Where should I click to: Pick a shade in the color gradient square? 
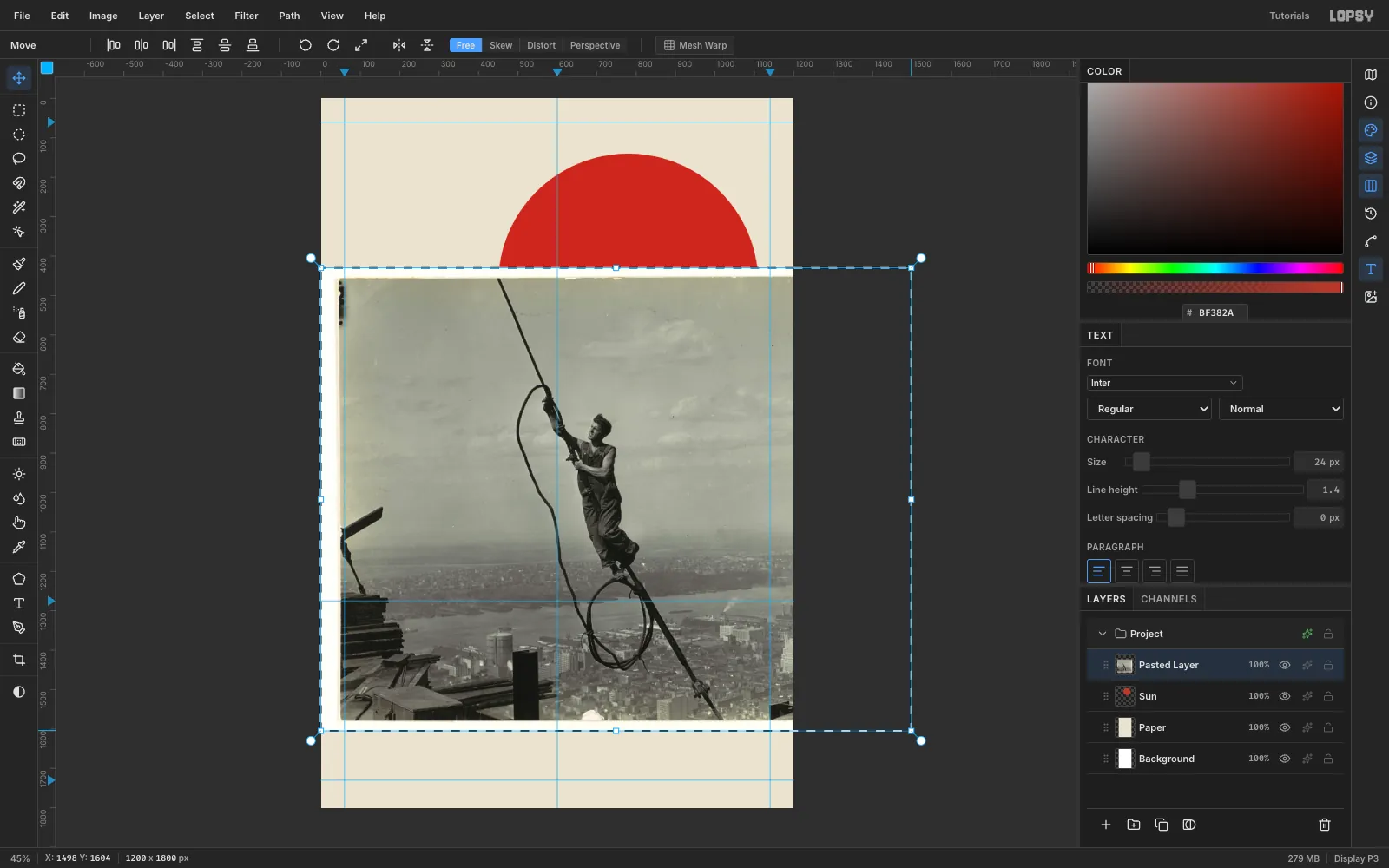click(x=1215, y=168)
